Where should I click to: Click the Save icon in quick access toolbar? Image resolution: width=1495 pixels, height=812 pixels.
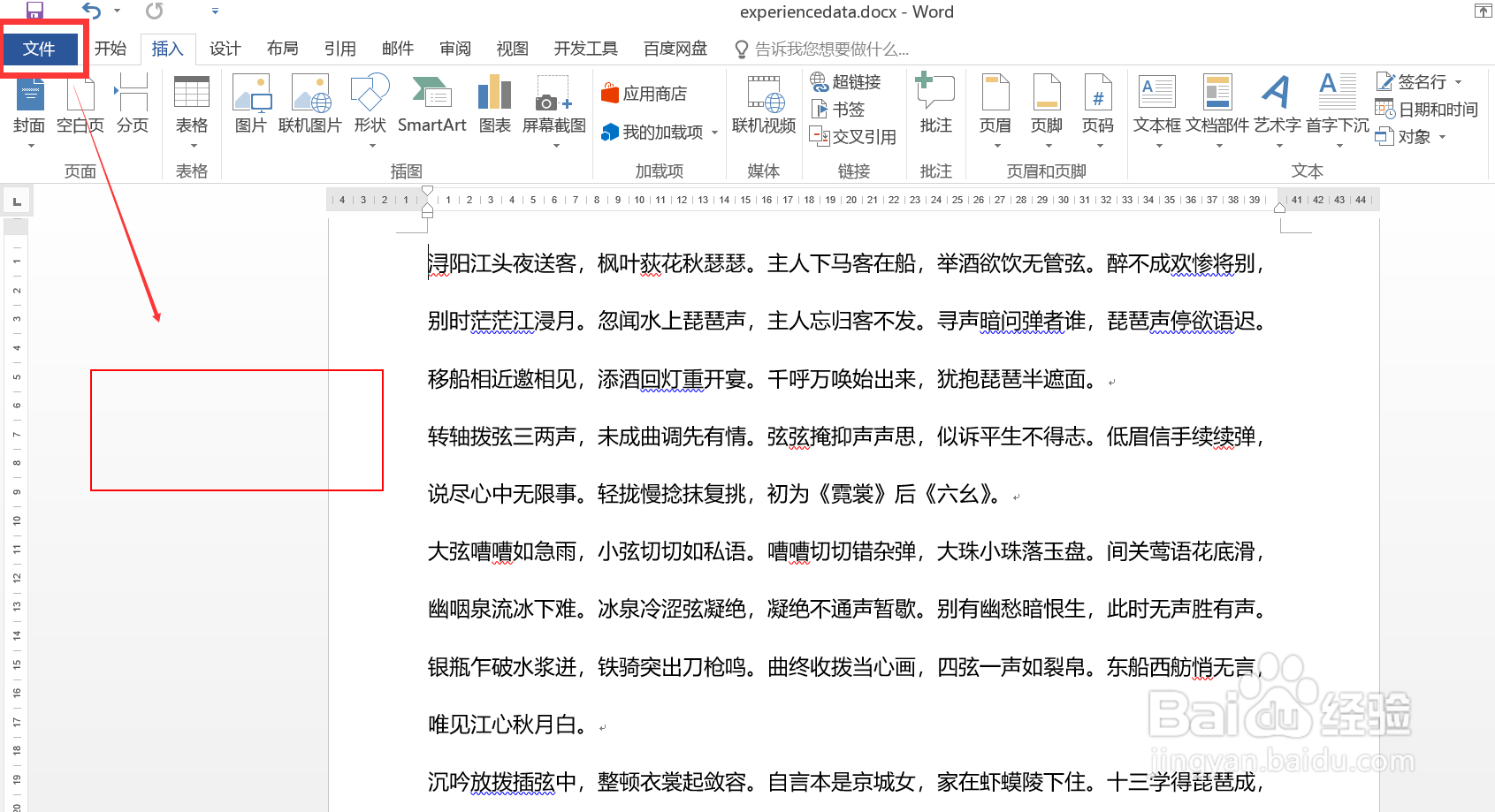34,11
